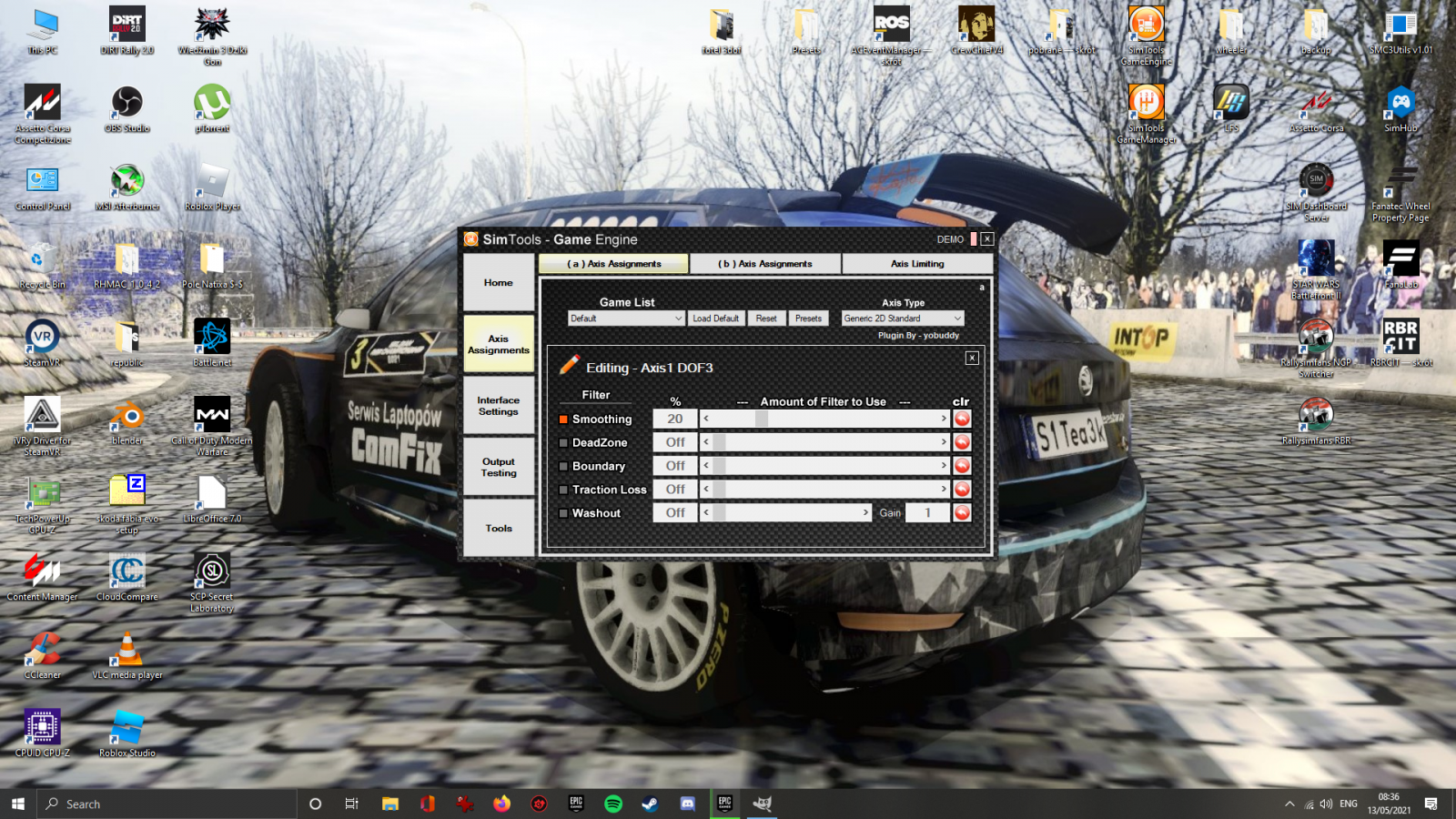Screen dimensions: 1456x819
Task: Close the Editing Axis1 DOF3 panel
Action: click(972, 358)
